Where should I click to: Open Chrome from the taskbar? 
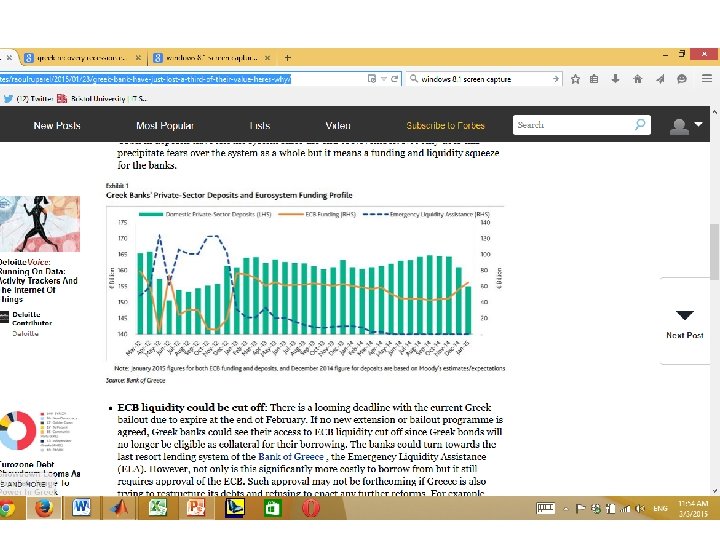[6, 508]
